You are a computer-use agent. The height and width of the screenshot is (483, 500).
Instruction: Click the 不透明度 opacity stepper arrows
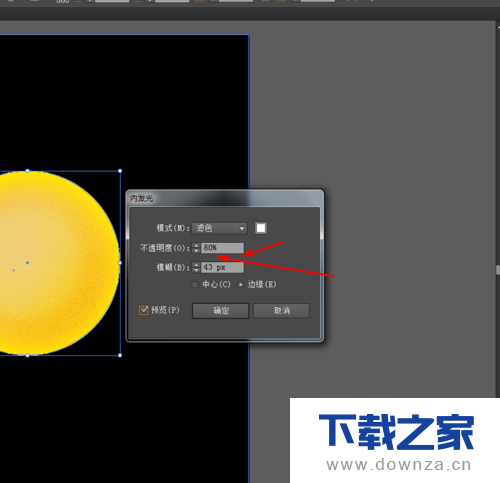(x=196, y=248)
